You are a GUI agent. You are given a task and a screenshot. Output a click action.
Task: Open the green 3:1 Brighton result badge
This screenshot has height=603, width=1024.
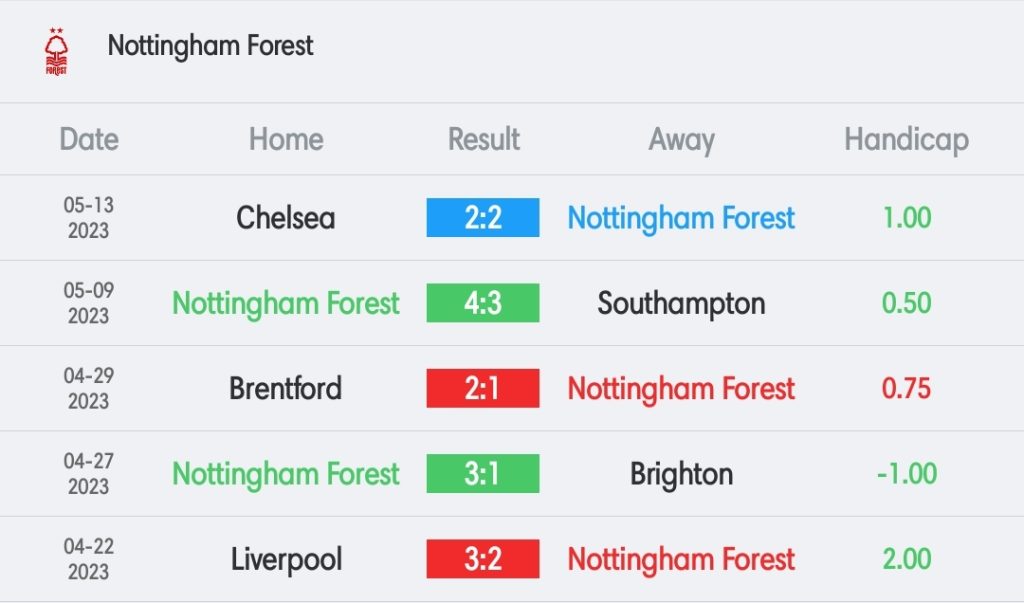483,474
